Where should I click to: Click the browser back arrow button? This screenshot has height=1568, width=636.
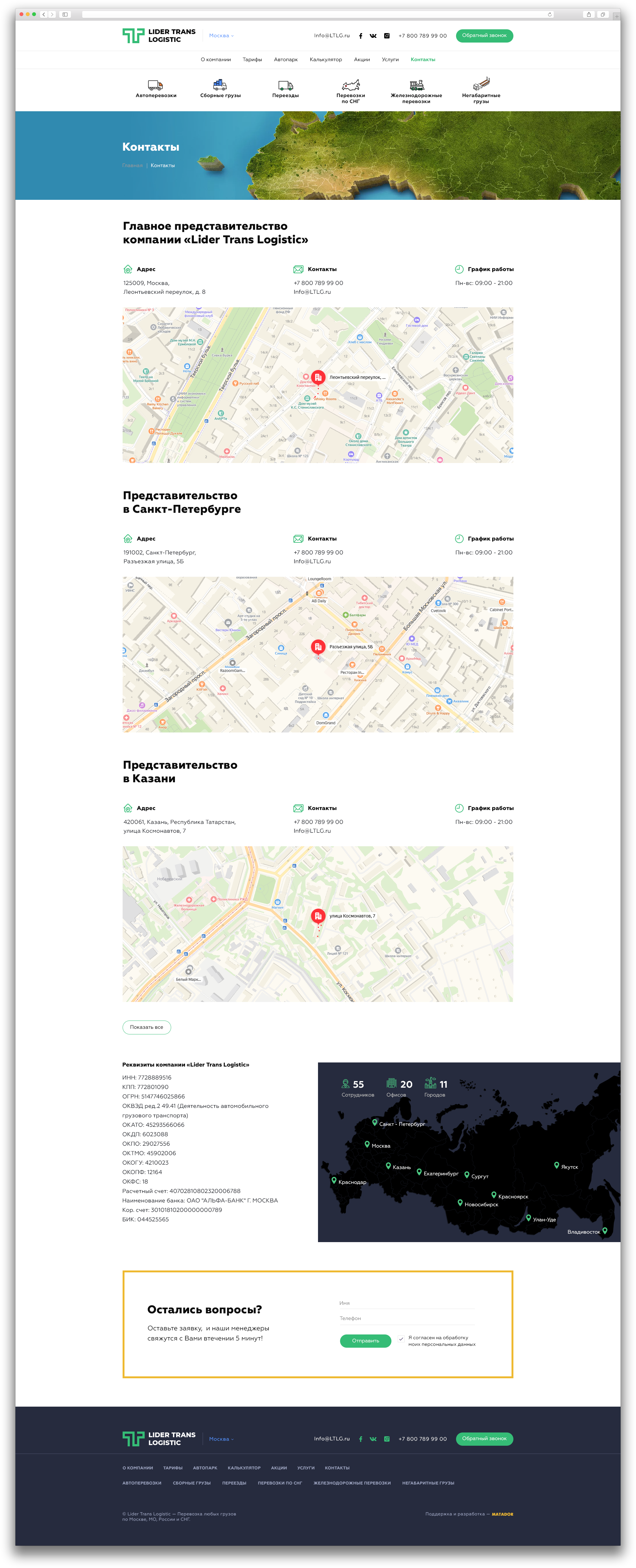[x=44, y=14]
